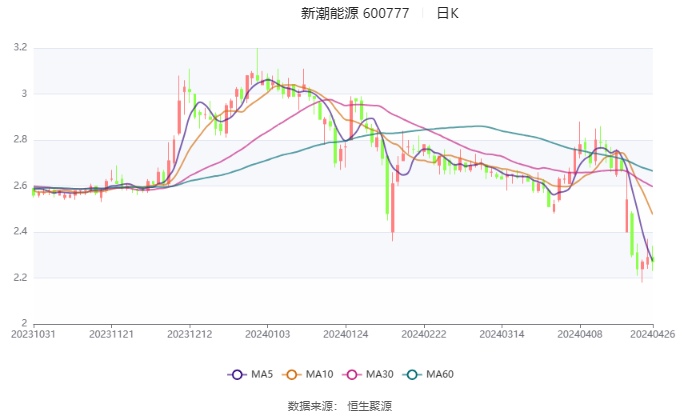
Task: Click the chart title 新潮能源 600777
Action: click(355, 13)
